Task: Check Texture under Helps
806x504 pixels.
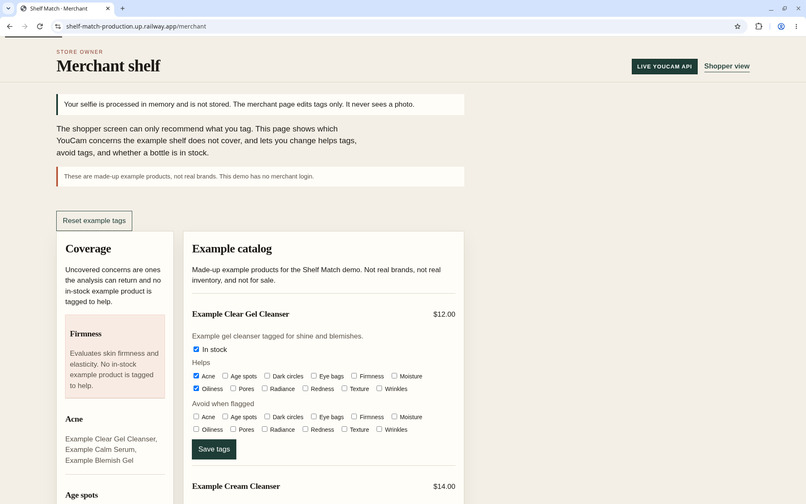Action: (x=344, y=388)
